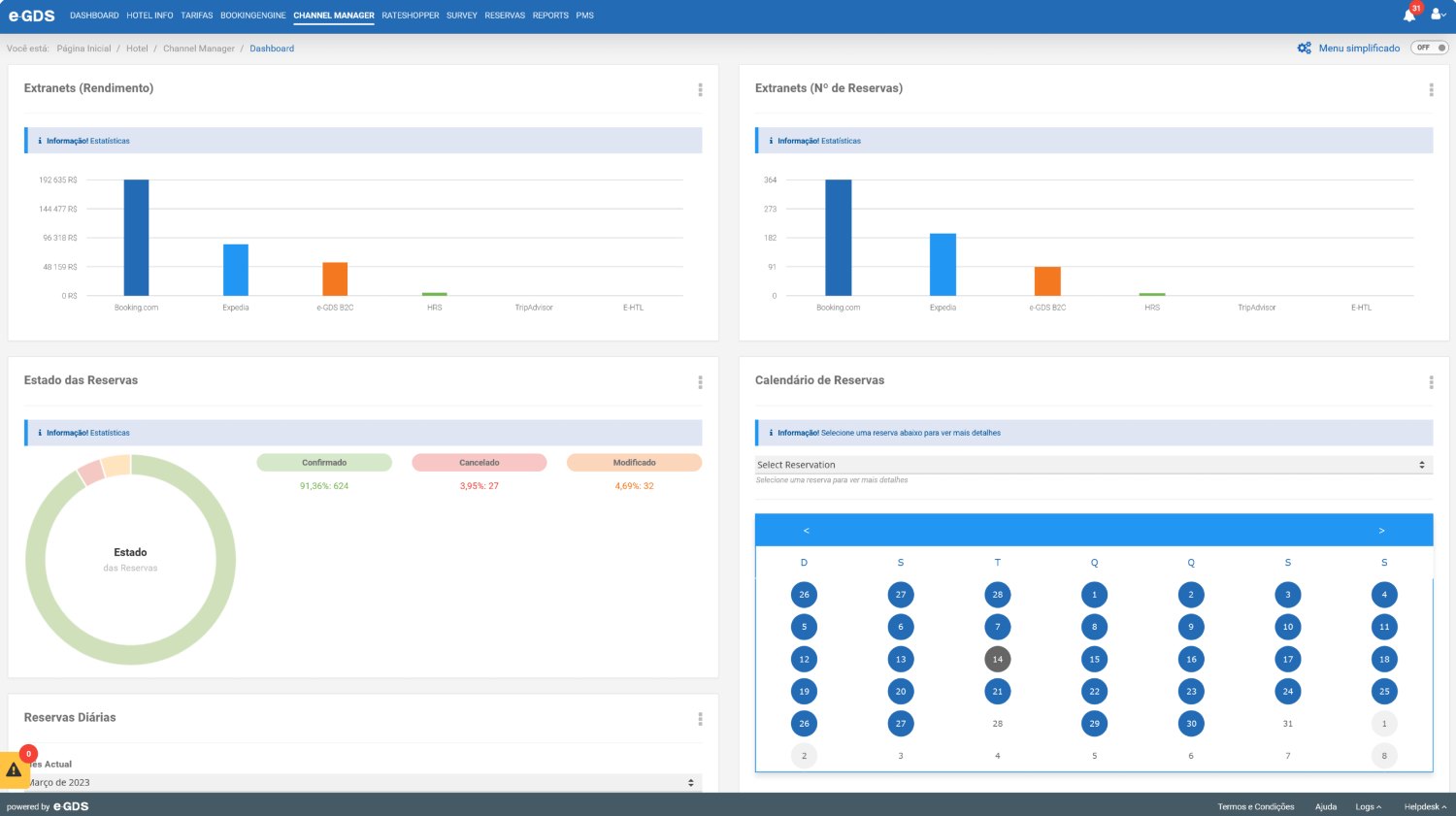Go to previous month in calendar
The width and height of the screenshot is (1456, 816).
pos(806,530)
